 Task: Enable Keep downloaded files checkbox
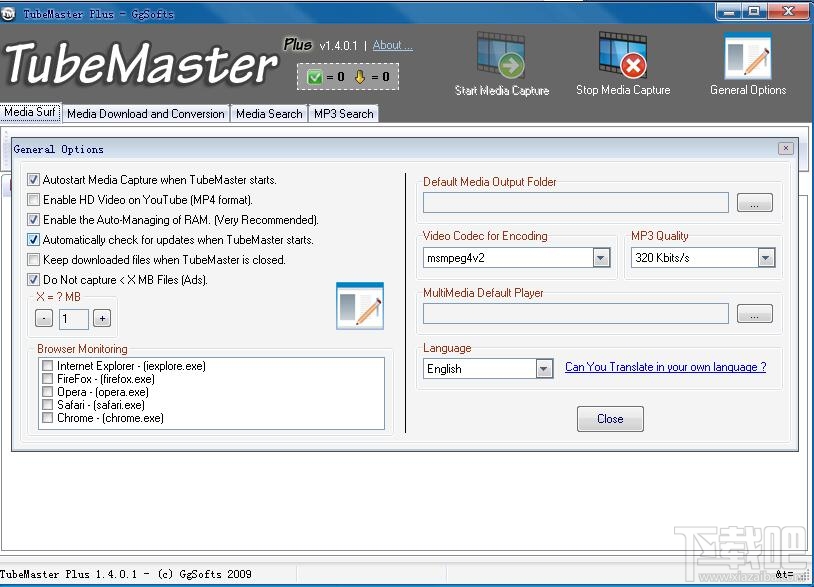[x=33, y=260]
